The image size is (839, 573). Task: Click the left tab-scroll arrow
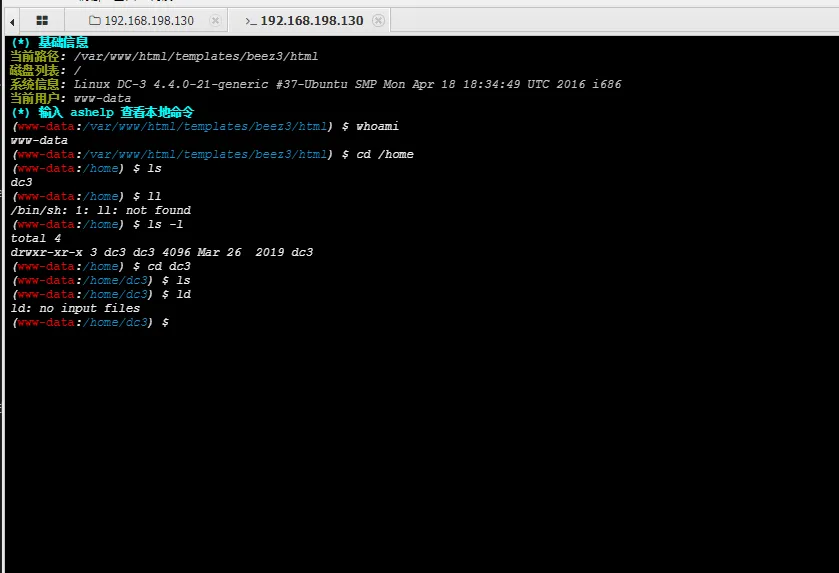tap(12, 22)
